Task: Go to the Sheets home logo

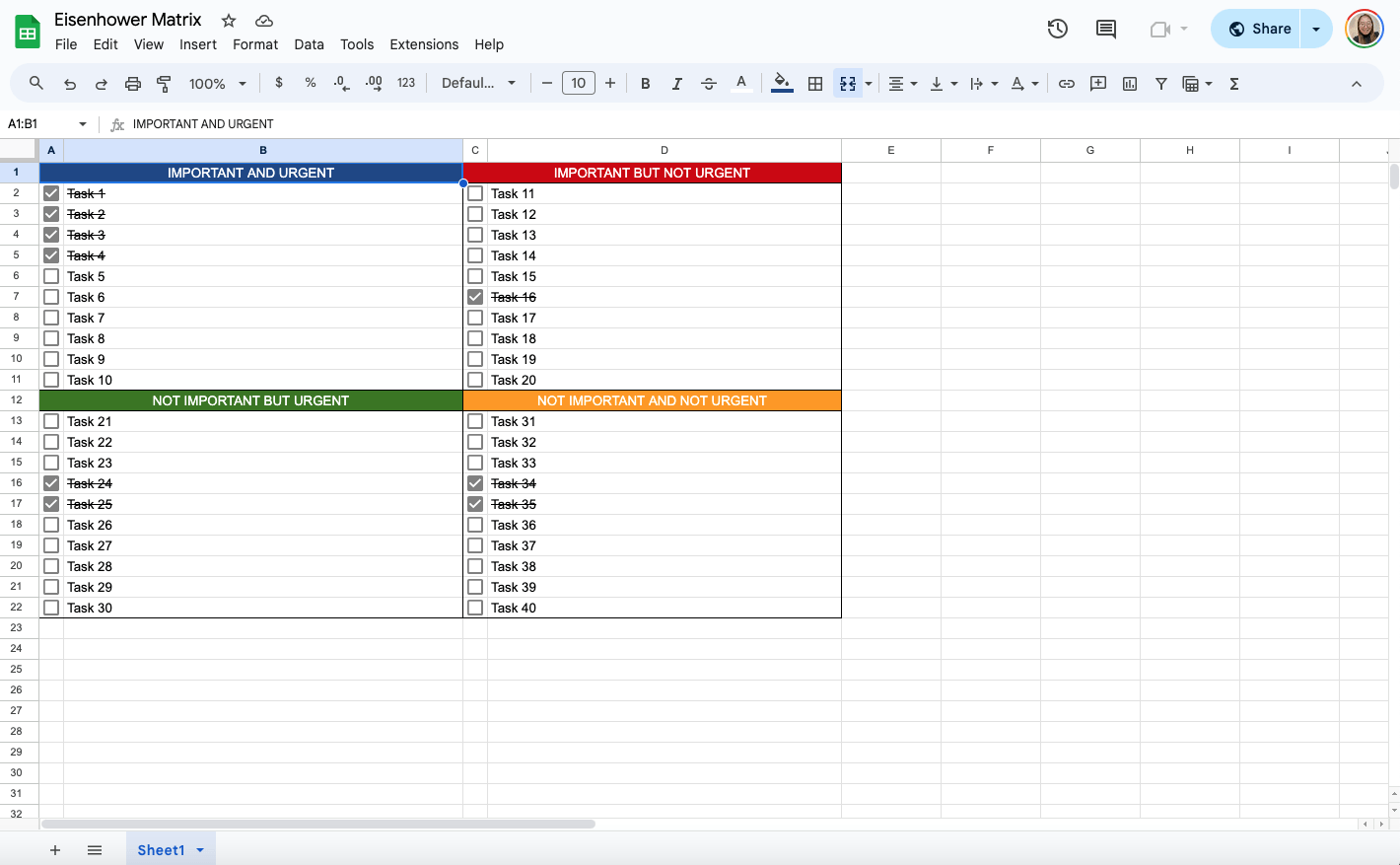Action: (x=28, y=32)
